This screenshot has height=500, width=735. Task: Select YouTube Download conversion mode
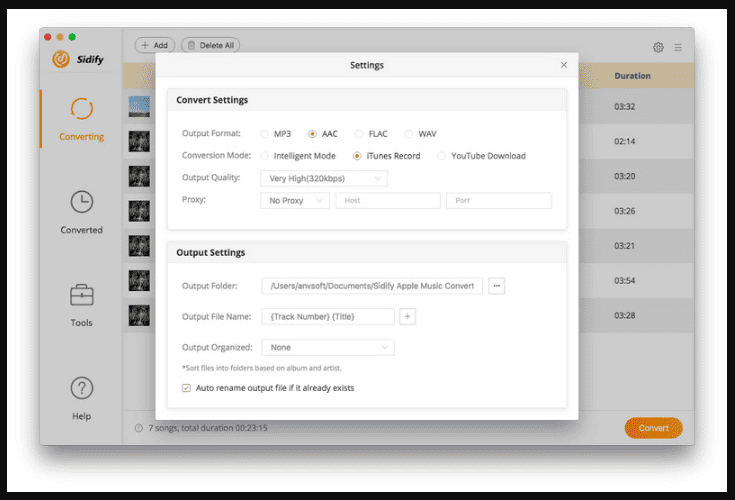pos(441,156)
